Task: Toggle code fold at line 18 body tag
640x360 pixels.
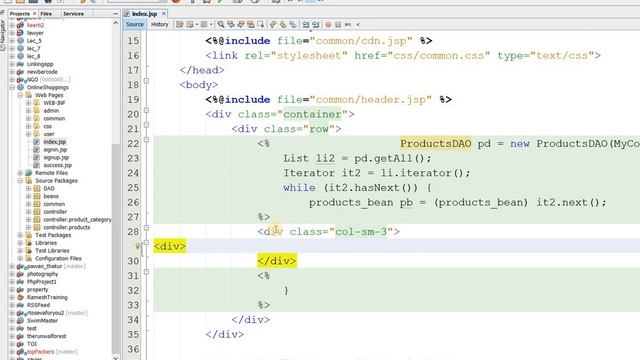Action: tap(146, 81)
